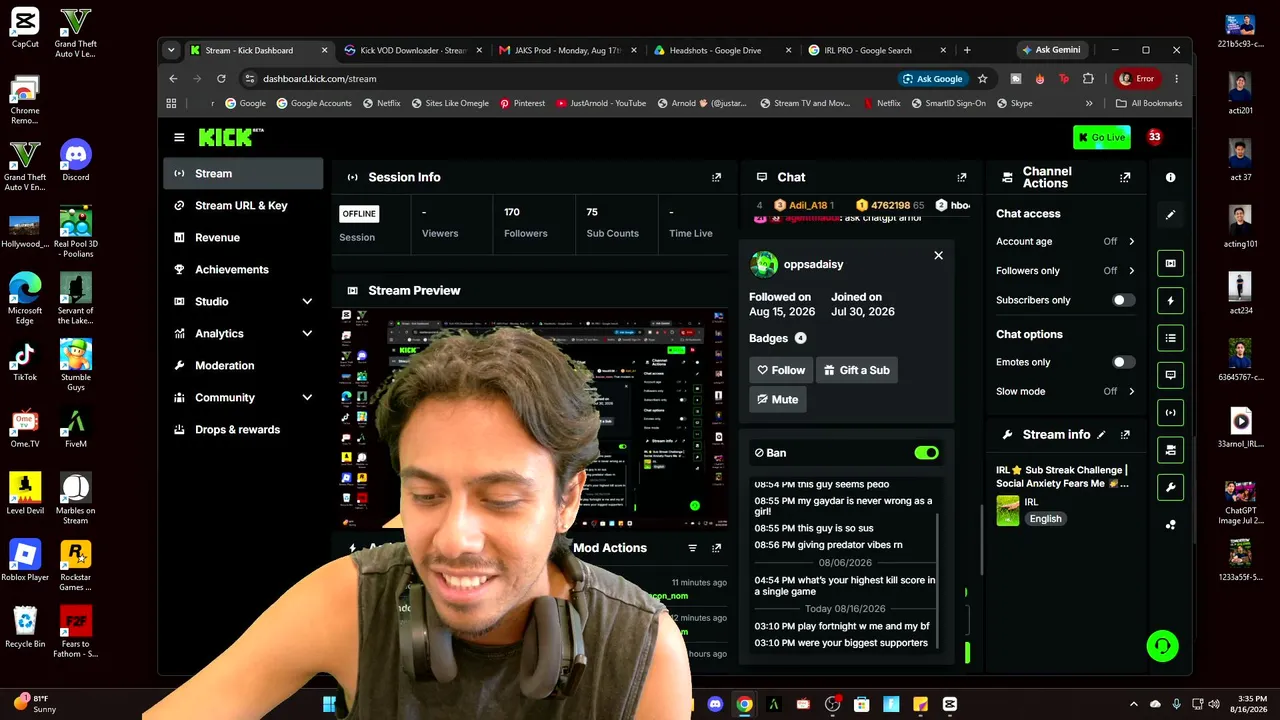Reload the Kick dashboard page
The width and height of the screenshot is (1280, 720).
pyautogui.click(x=223, y=78)
